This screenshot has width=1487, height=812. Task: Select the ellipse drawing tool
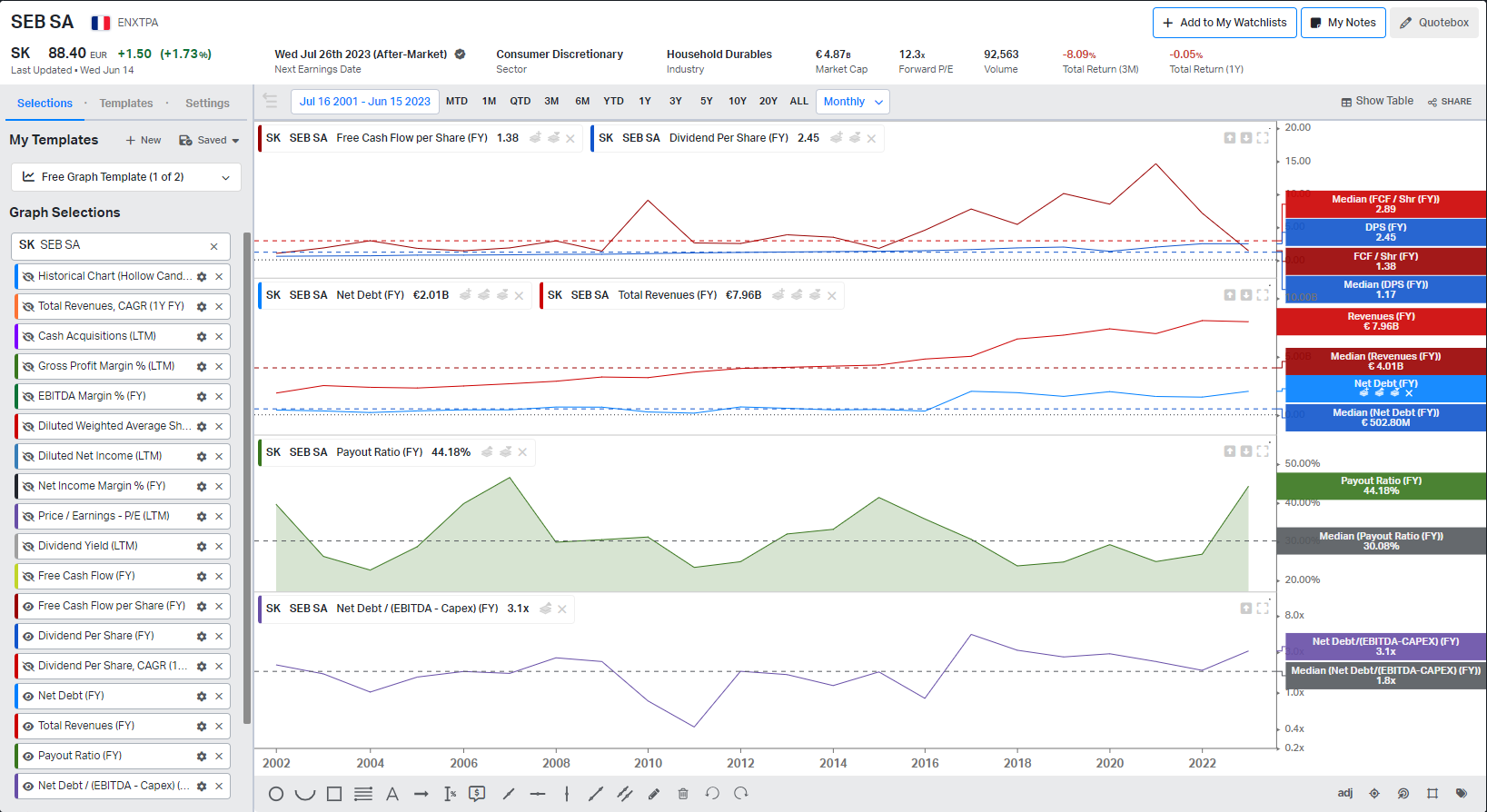[x=276, y=794]
